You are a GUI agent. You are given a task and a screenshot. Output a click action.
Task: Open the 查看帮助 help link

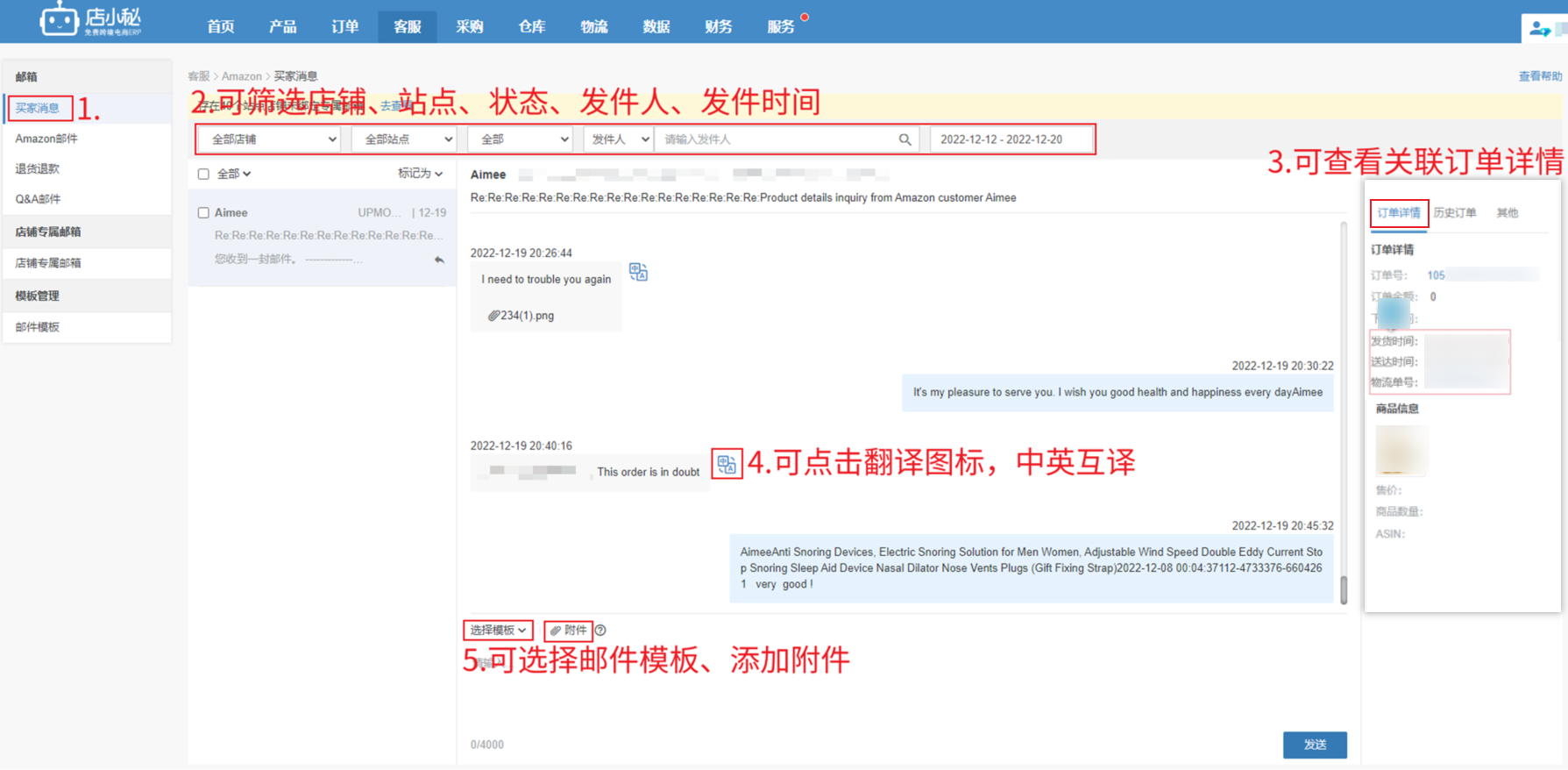coord(1540,76)
